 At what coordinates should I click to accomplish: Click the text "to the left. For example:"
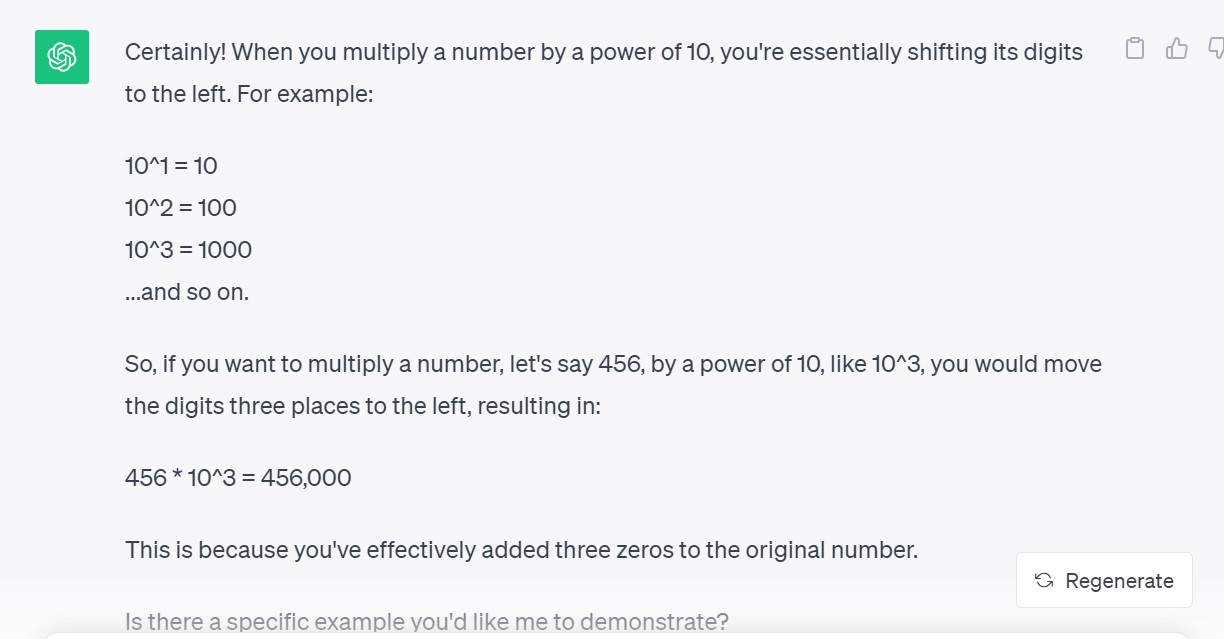249,95
